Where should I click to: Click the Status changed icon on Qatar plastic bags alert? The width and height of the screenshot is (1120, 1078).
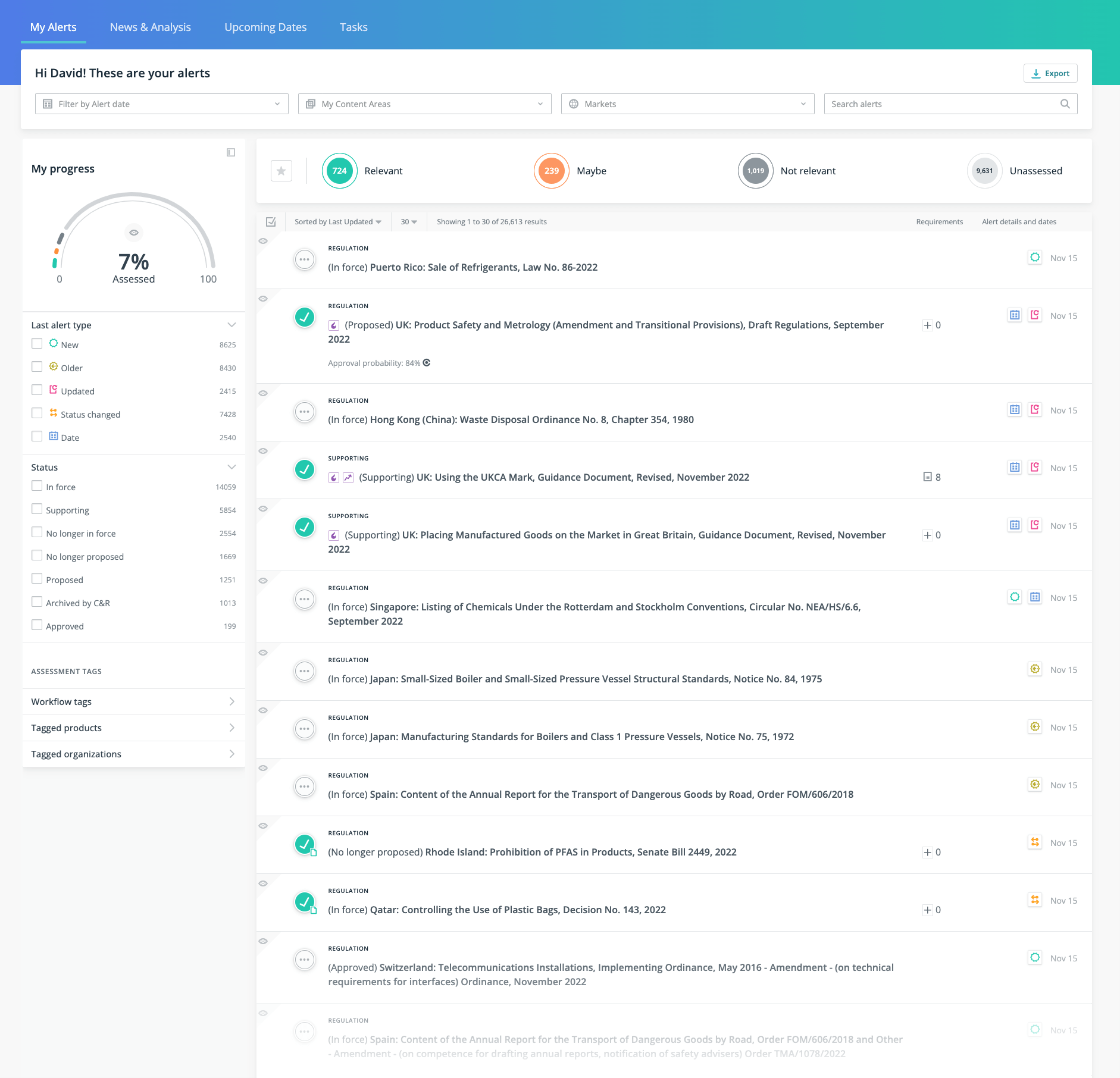(x=1035, y=900)
